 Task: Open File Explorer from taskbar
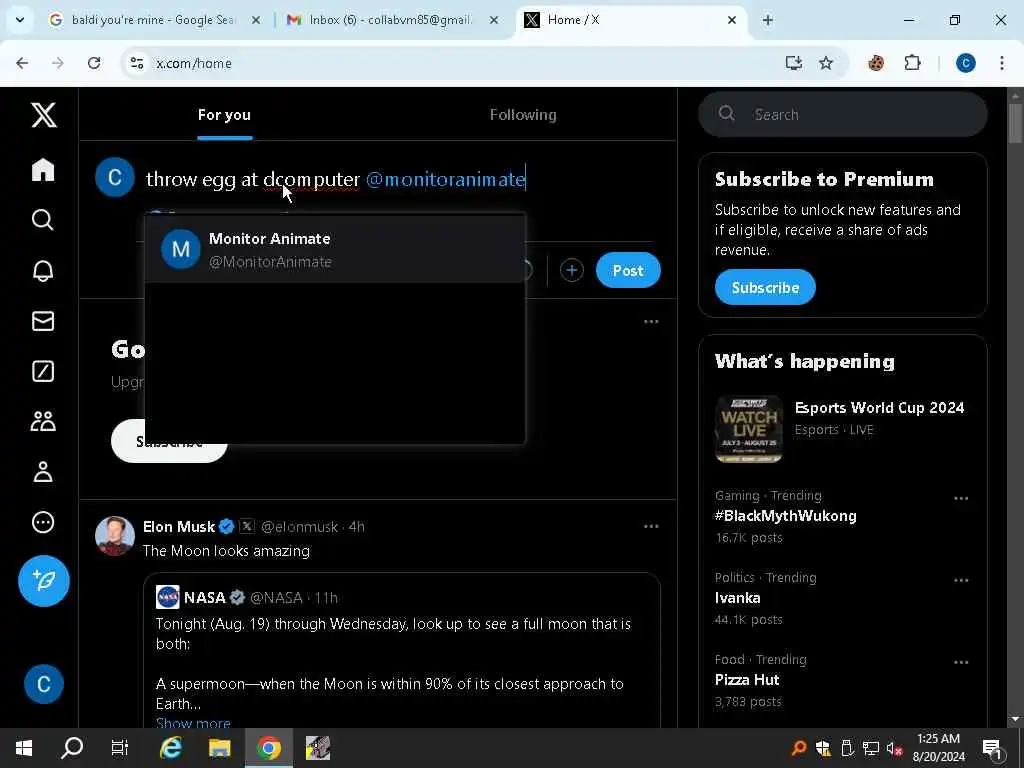pyautogui.click(x=220, y=748)
